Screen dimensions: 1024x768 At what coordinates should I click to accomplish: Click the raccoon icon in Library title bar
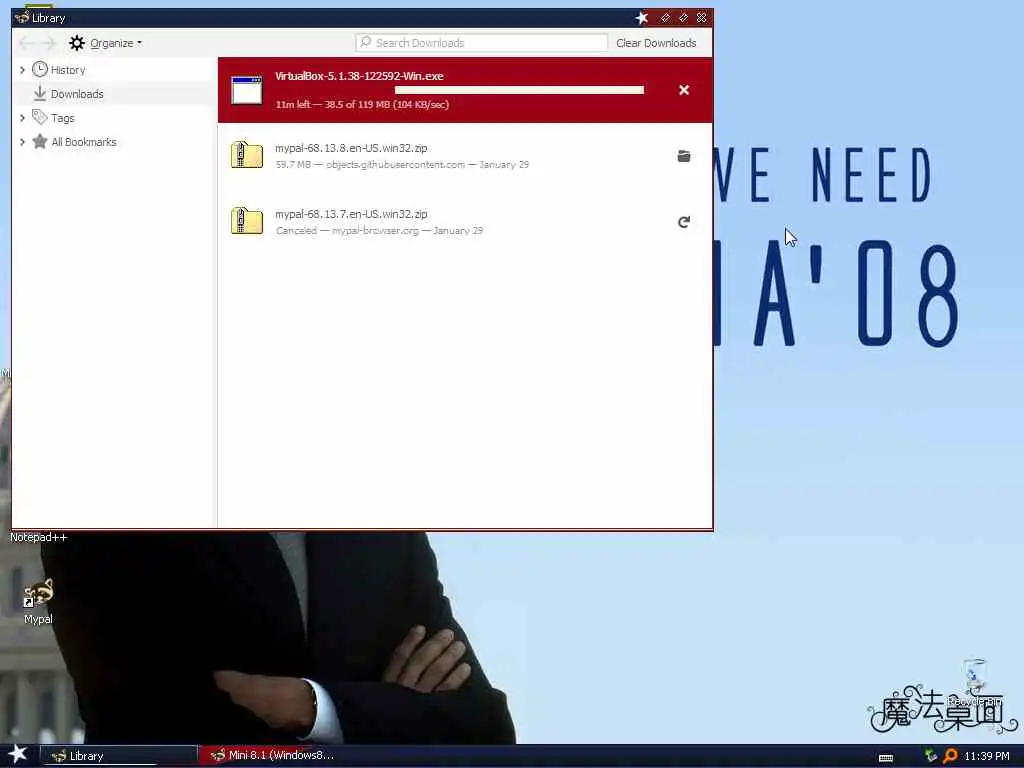coord(22,18)
